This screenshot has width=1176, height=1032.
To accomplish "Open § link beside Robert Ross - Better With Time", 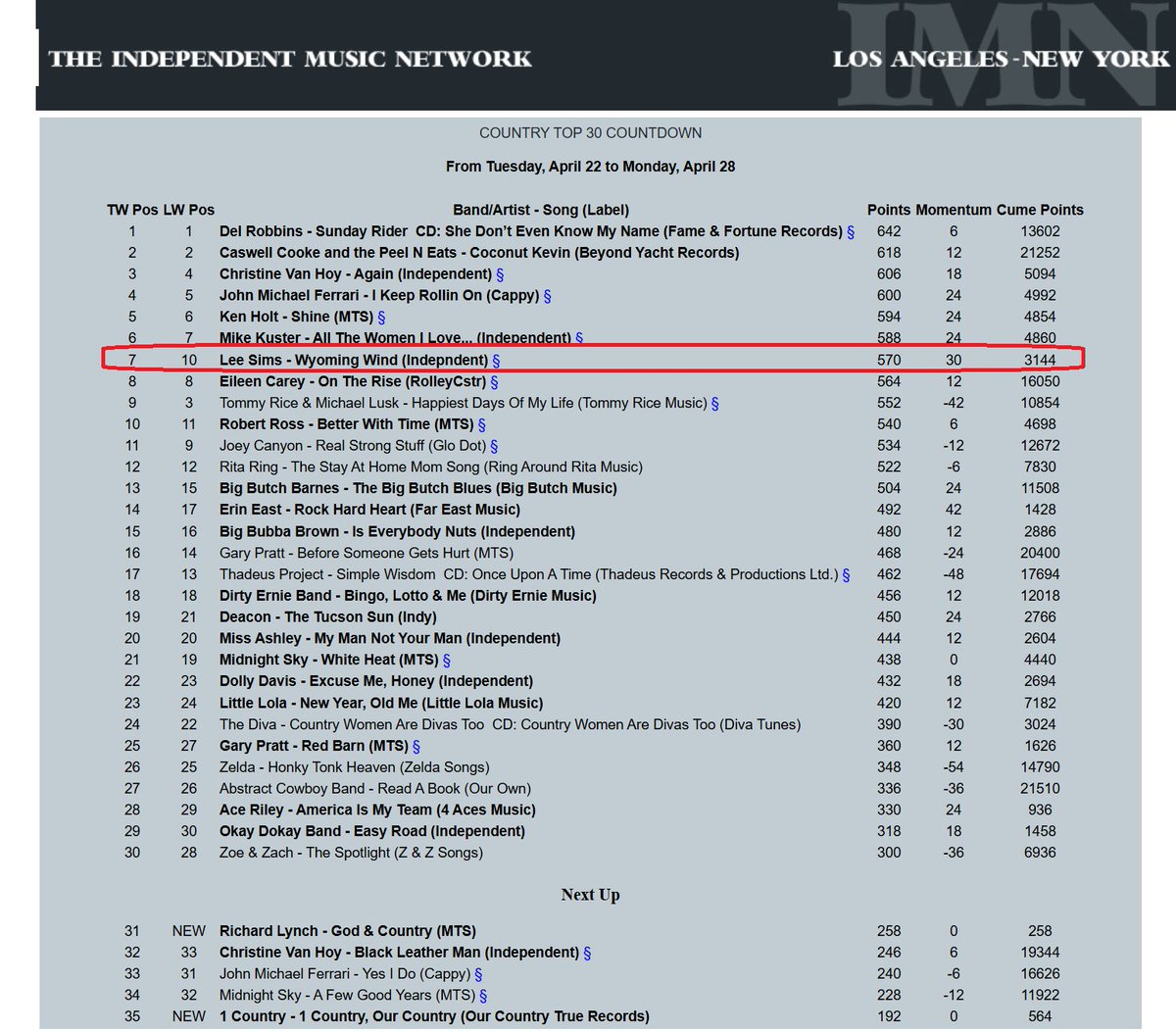I will pyautogui.click(x=481, y=424).
